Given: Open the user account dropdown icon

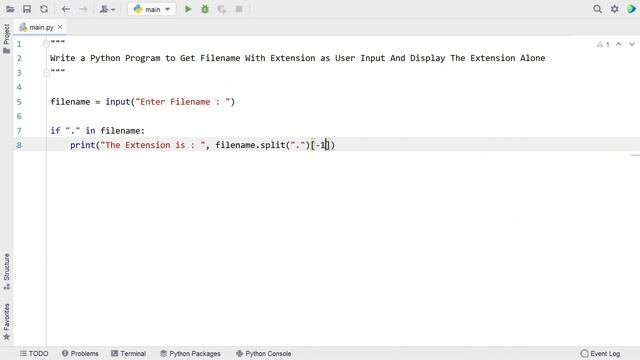Looking at the screenshot, I should coord(107,9).
